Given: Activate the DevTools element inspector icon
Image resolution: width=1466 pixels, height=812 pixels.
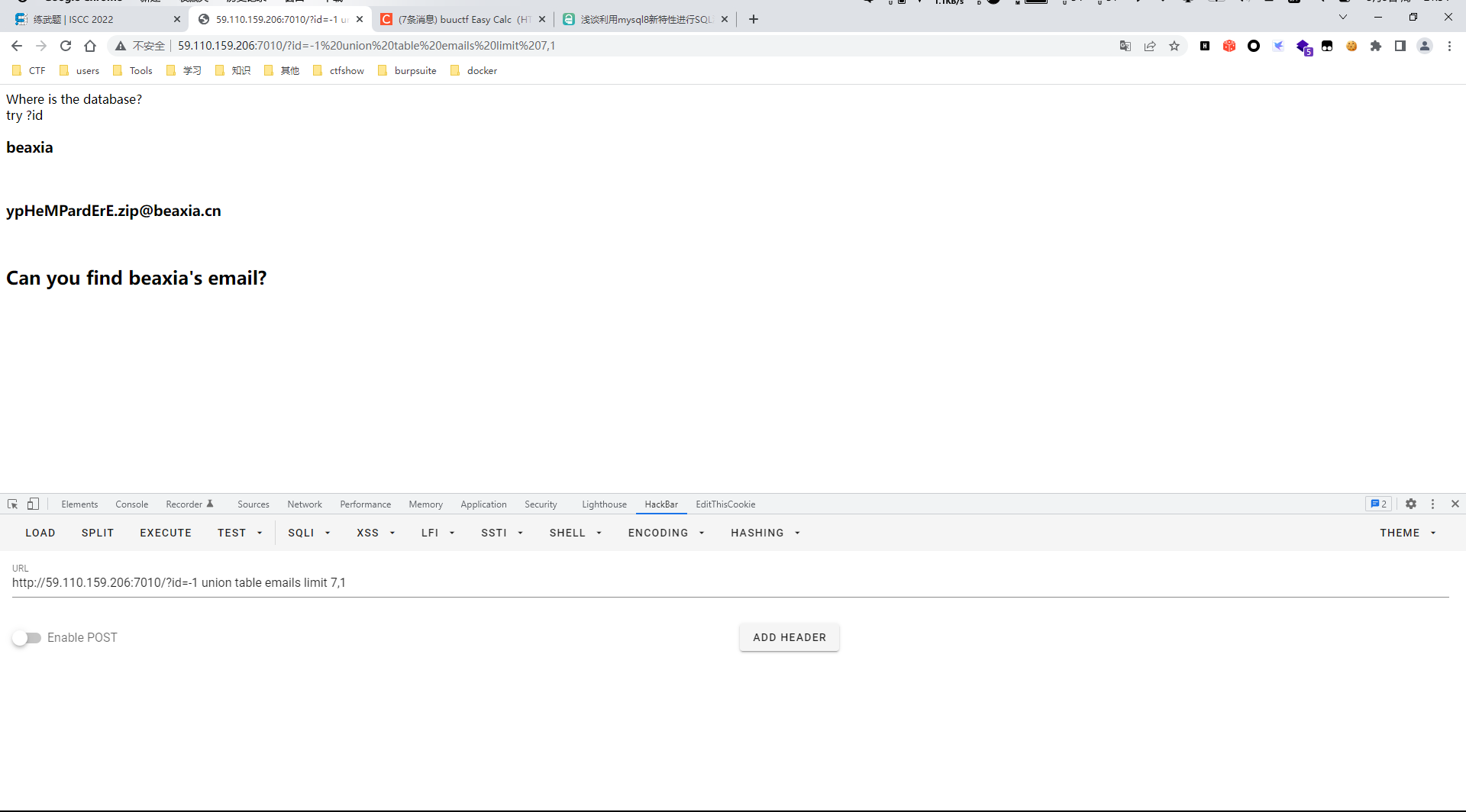Looking at the screenshot, I should (x=13, y=504).
